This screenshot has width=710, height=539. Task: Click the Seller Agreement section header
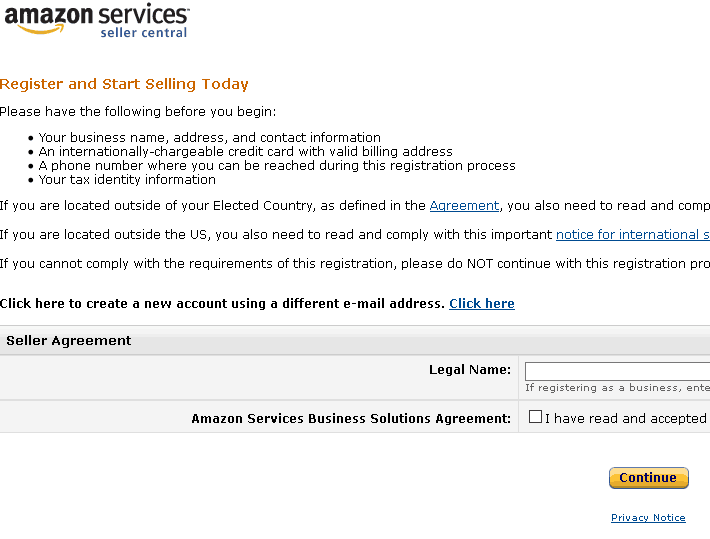coord(69,341)
